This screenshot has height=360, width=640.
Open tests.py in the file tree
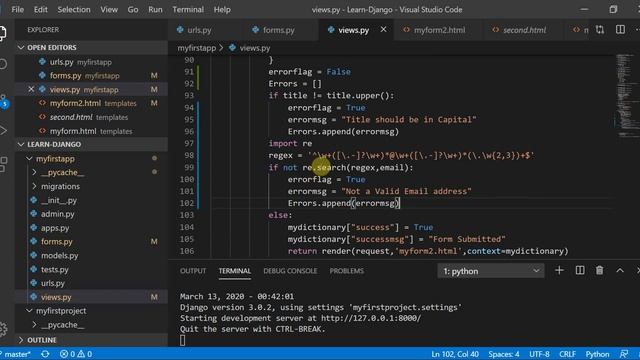(91, 269)
